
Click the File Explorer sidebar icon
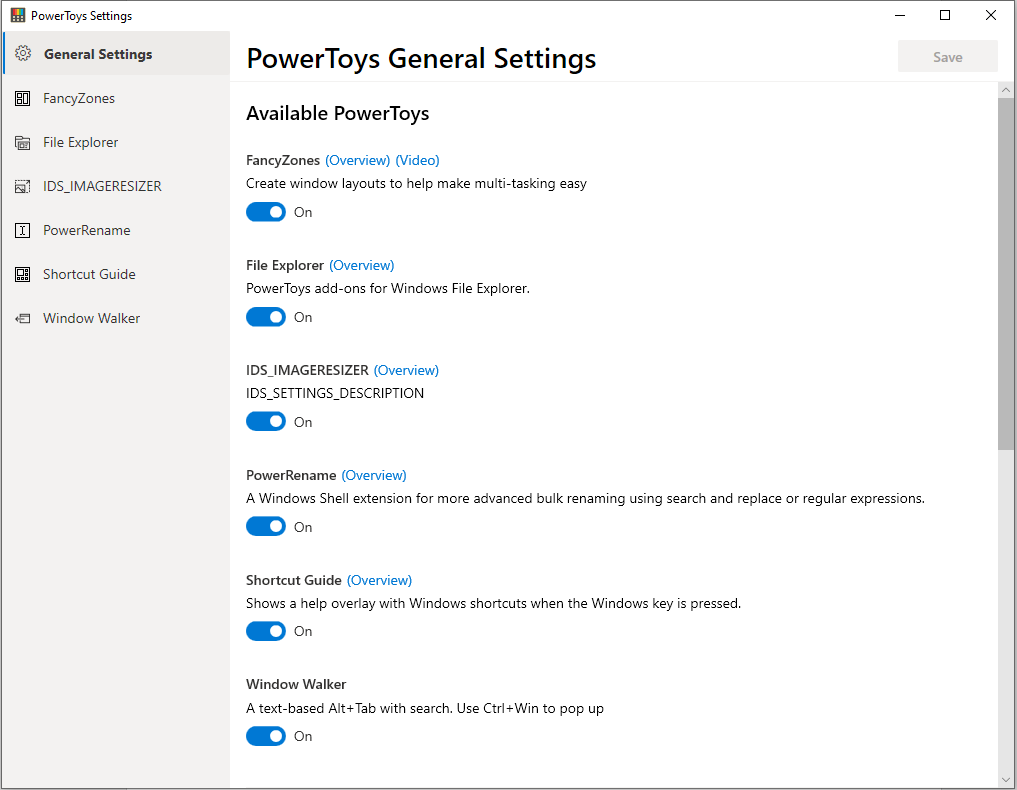pyautogui.click(x=23, y=143)
